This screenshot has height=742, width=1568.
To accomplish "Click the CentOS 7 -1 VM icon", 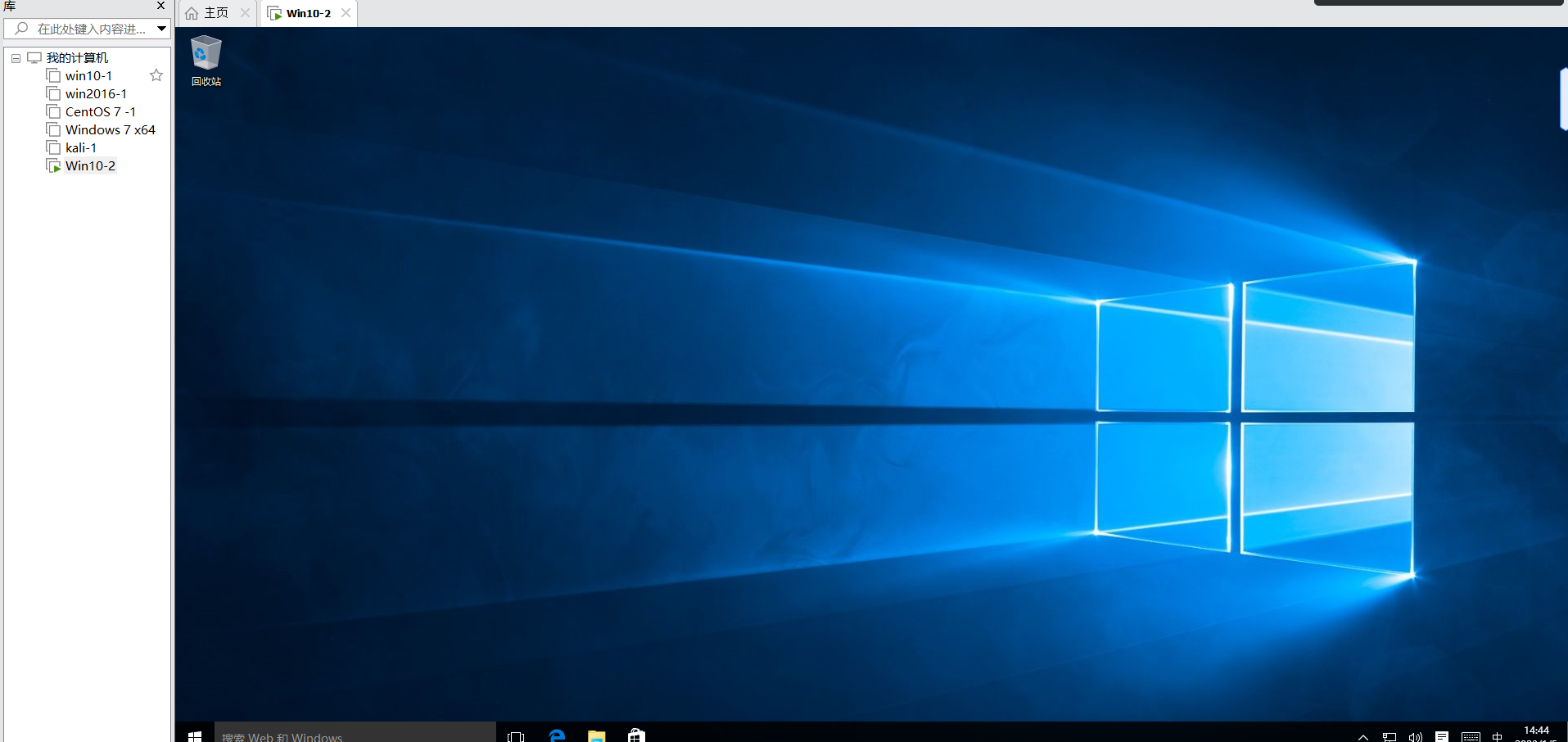I will tap(53, 111).
